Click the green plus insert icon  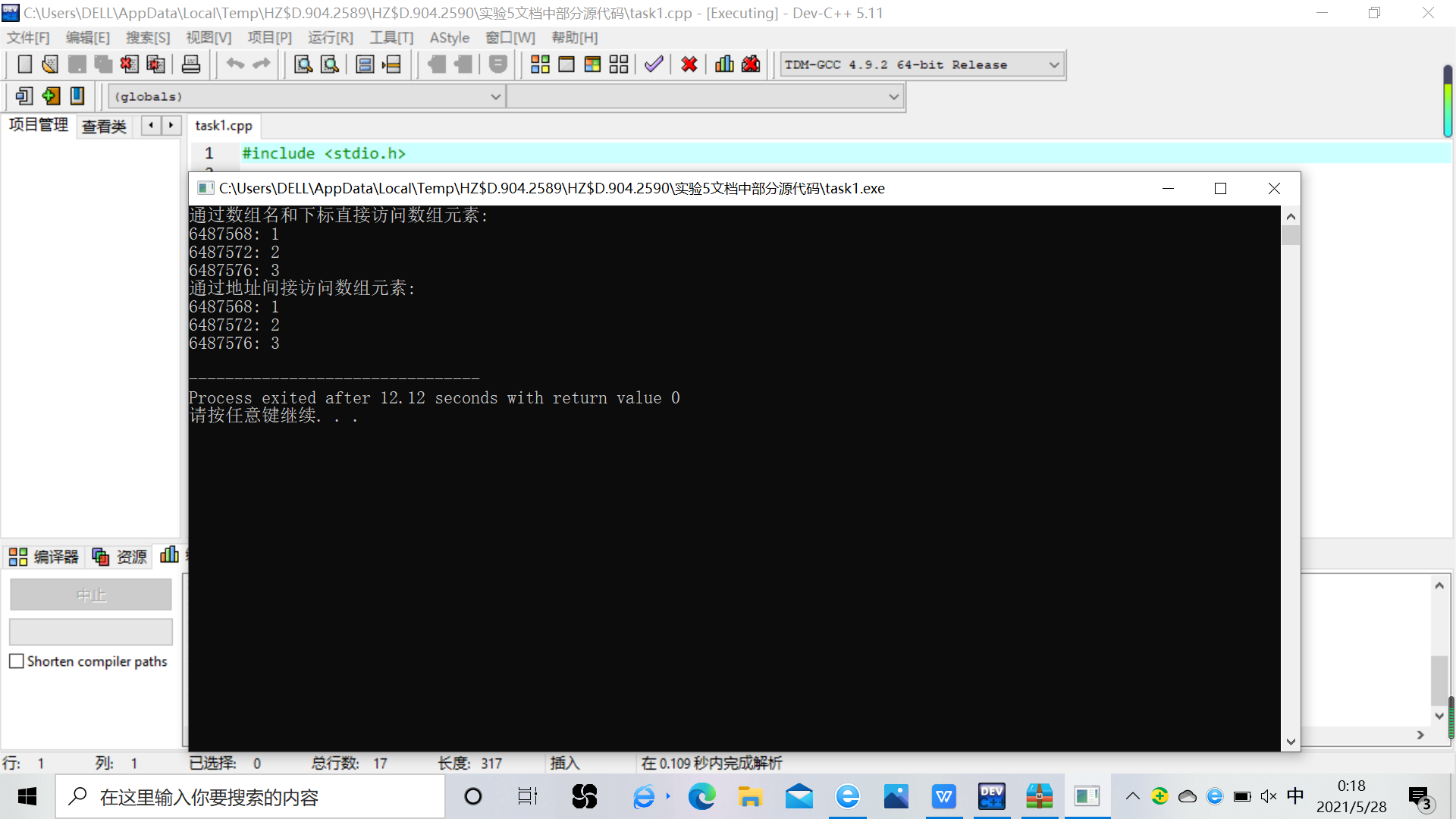pyautogui.click(x=51, y=96)
